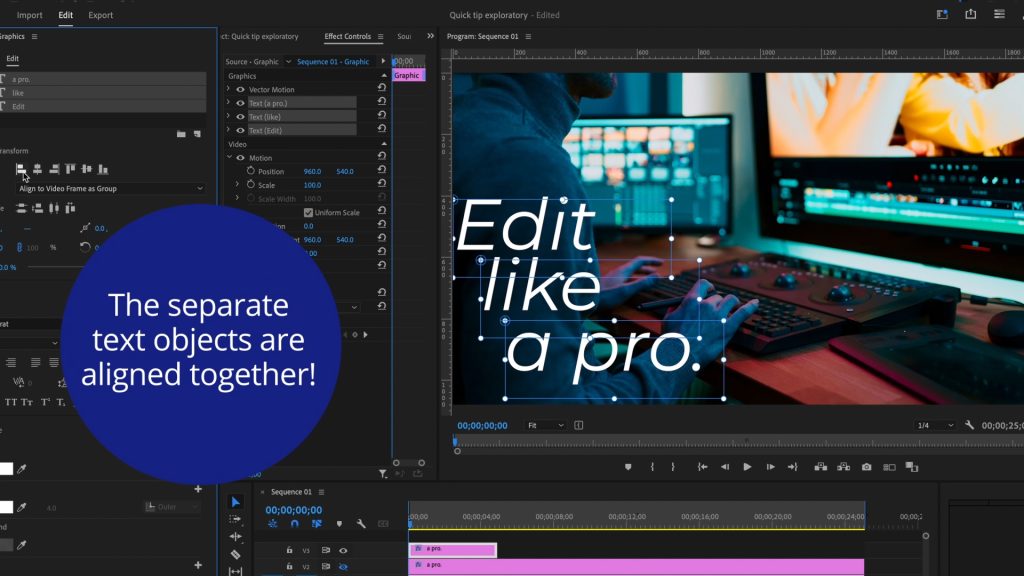Select the Ripple Edit tool

tap(236, 536)
